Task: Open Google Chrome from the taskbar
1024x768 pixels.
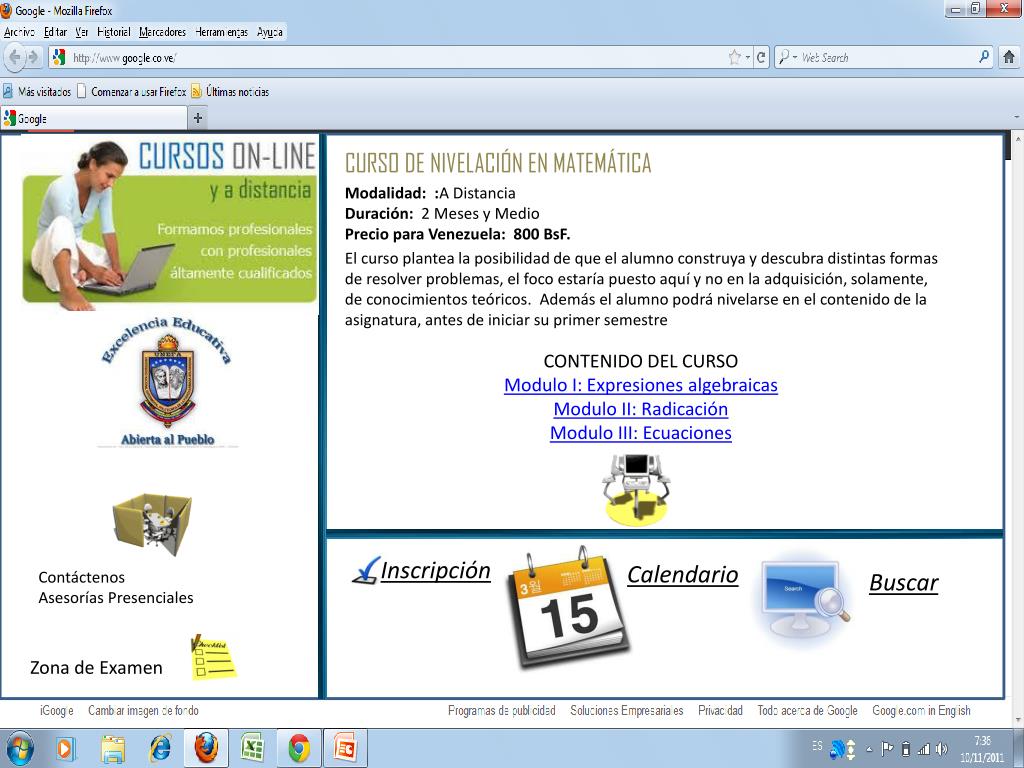Action: pos(299,748)
